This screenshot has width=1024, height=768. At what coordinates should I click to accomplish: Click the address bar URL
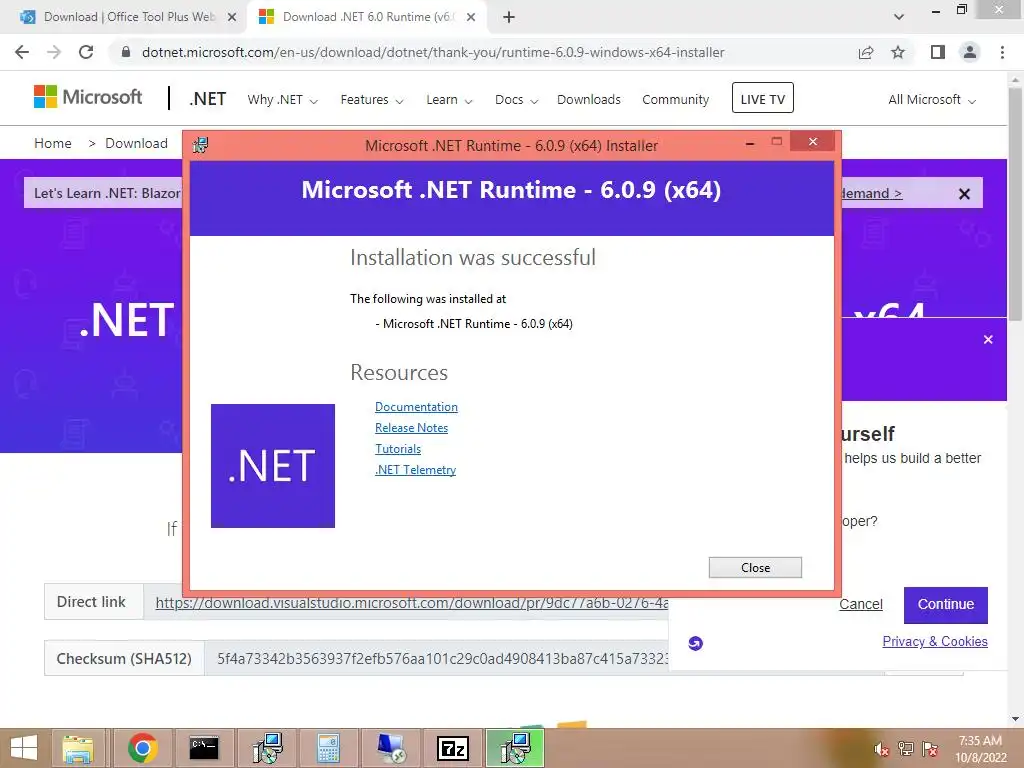pyautogui.click(x=433, y=52)
